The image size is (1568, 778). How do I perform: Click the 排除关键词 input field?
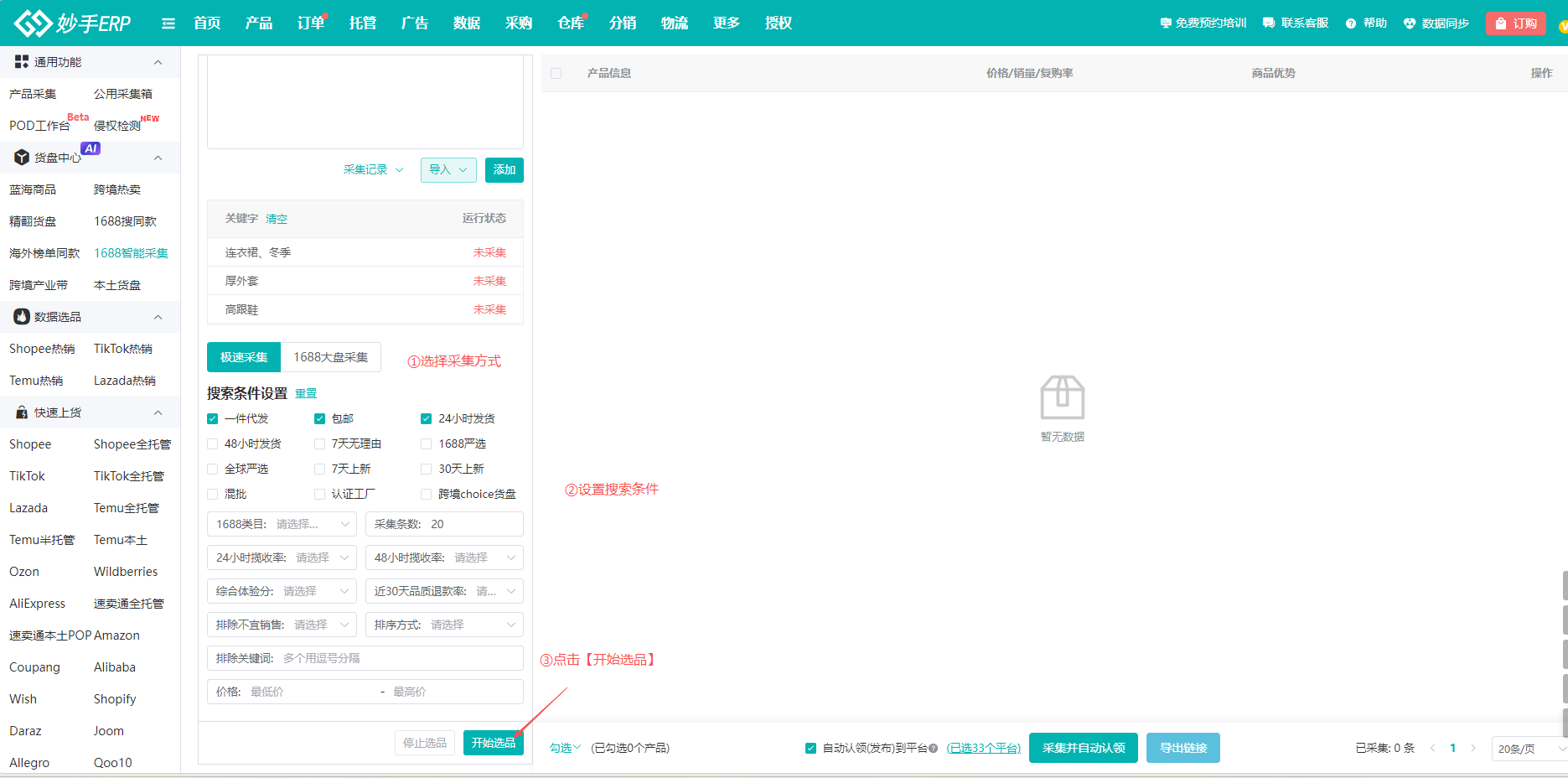tap(394, 658)
